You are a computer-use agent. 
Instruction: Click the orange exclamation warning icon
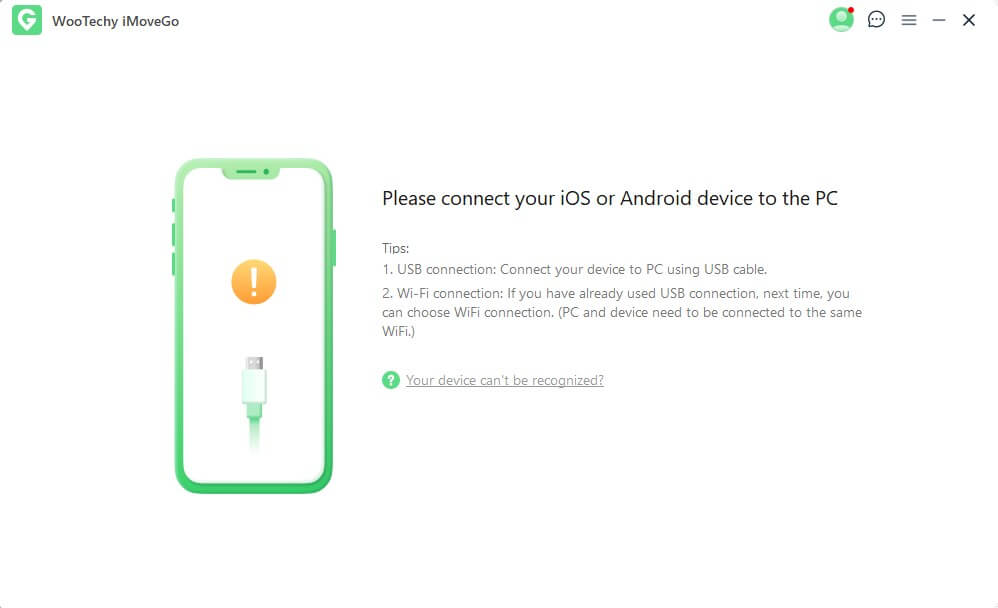click(253, 281)
